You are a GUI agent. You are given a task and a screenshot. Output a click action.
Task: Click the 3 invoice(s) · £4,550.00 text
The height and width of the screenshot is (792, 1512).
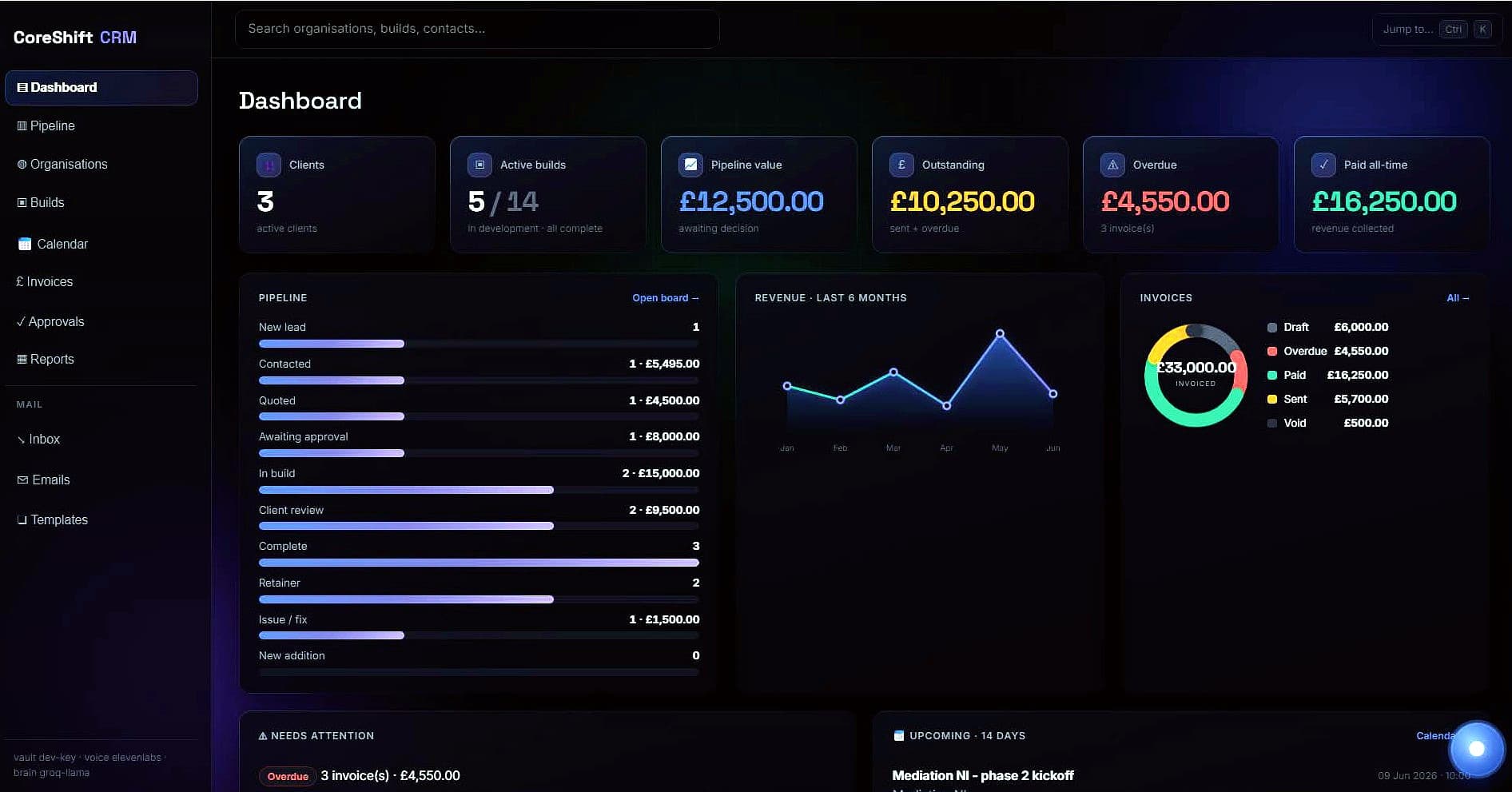pyautogui.click(x=390, y=776)
